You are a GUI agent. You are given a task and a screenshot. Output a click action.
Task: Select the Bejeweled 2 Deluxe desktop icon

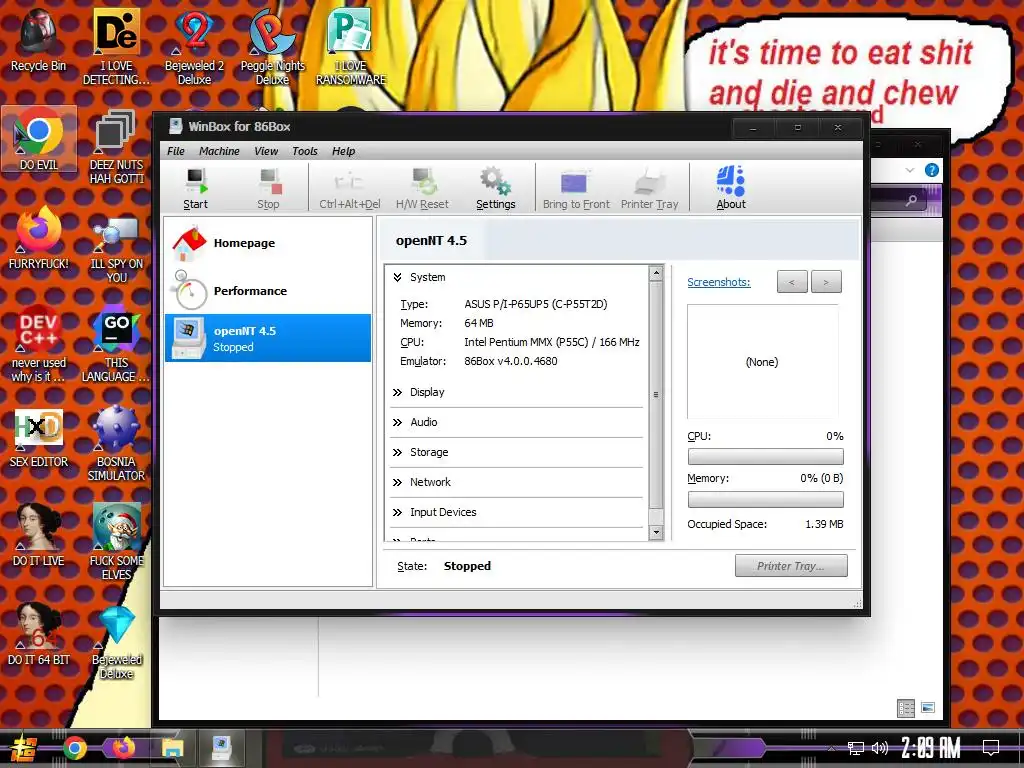pos(194,47)
